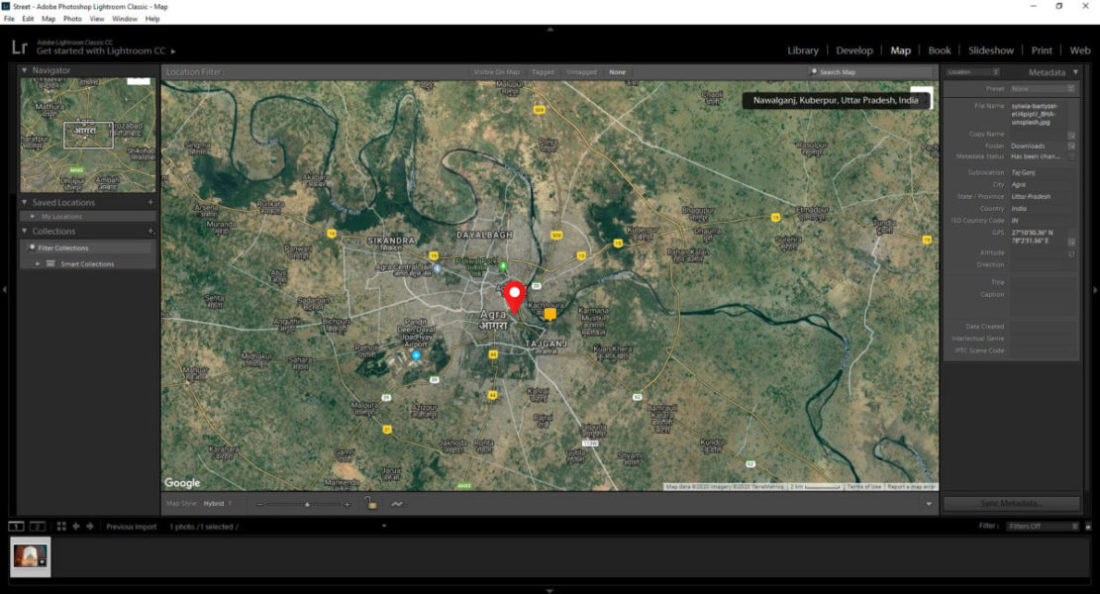Viewport: 1100px width, 594px height.
Task: Open second window display button 2
Action: 37,526
